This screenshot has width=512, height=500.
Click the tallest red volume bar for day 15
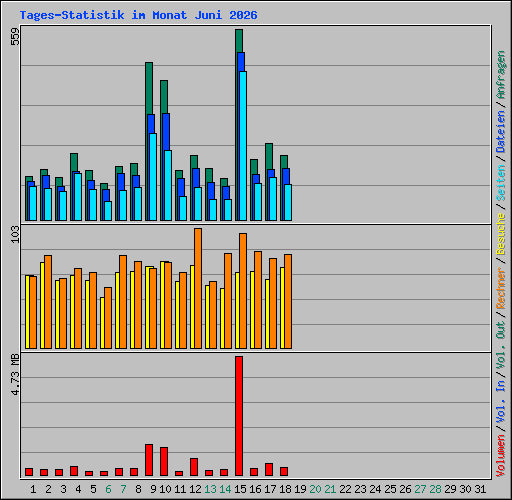coord(239,416)
